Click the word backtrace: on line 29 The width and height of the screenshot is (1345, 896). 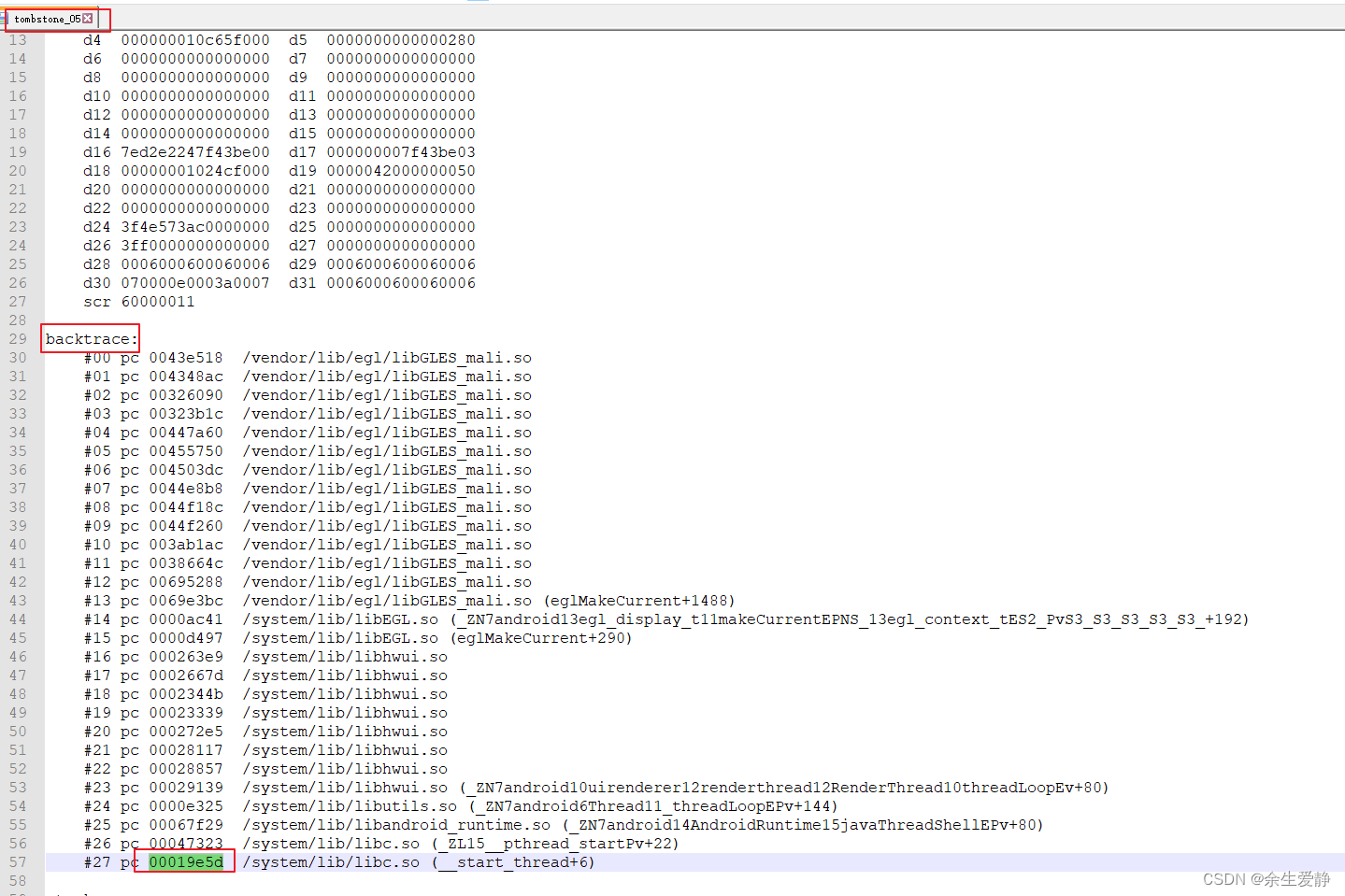pyautogui.click(x=89, y=338)
